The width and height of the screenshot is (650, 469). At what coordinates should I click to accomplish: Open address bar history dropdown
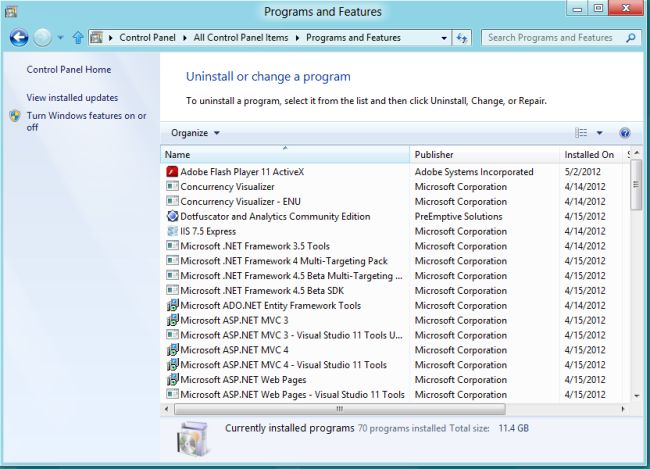[x=444, y=38]
